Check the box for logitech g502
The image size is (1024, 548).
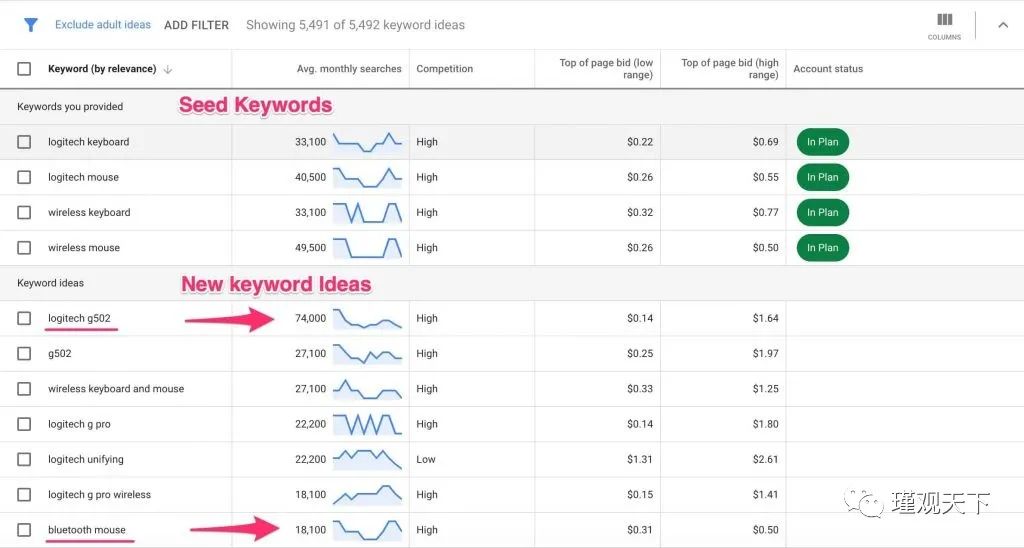[24, 319]
